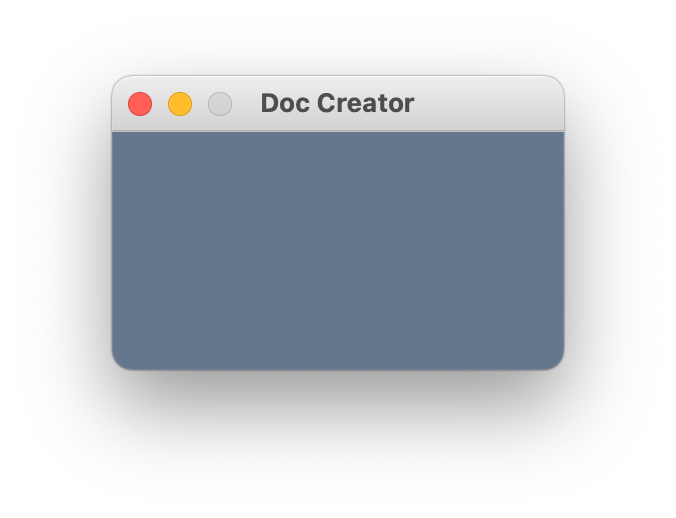Viewport: 676px width, 518px height.
Task: Activate the Doc Creator window body
Action: tap(338, 250)
